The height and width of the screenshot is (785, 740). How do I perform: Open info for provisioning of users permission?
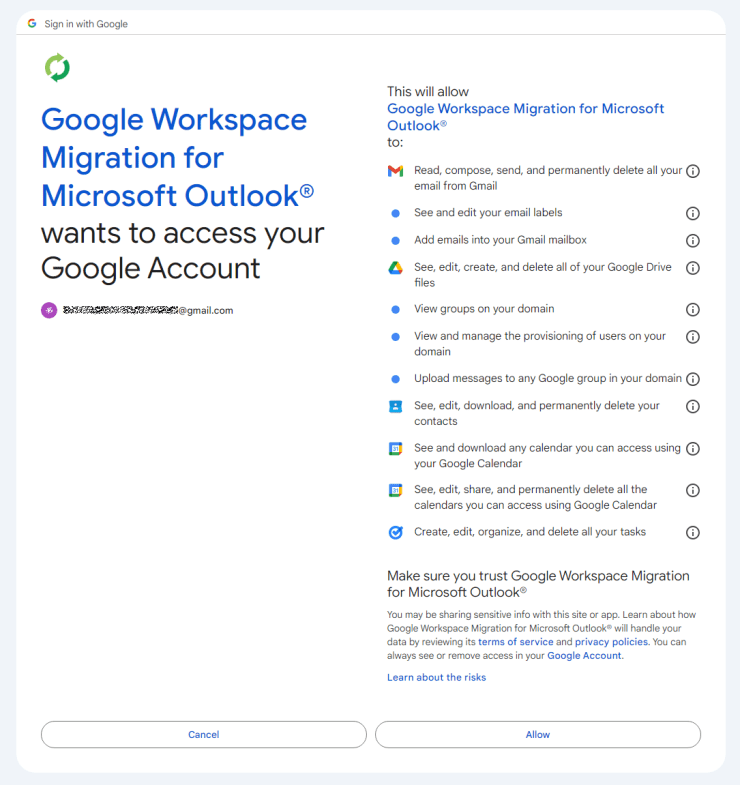pyautogui.click(x=692, y=337)
